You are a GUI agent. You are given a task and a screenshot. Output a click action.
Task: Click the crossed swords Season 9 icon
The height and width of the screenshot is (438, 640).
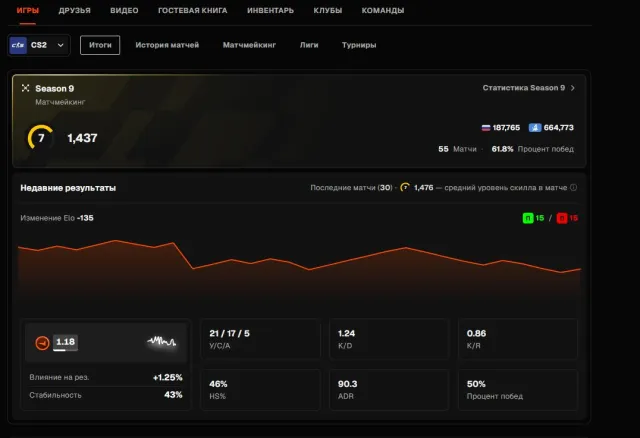(26, 88)
